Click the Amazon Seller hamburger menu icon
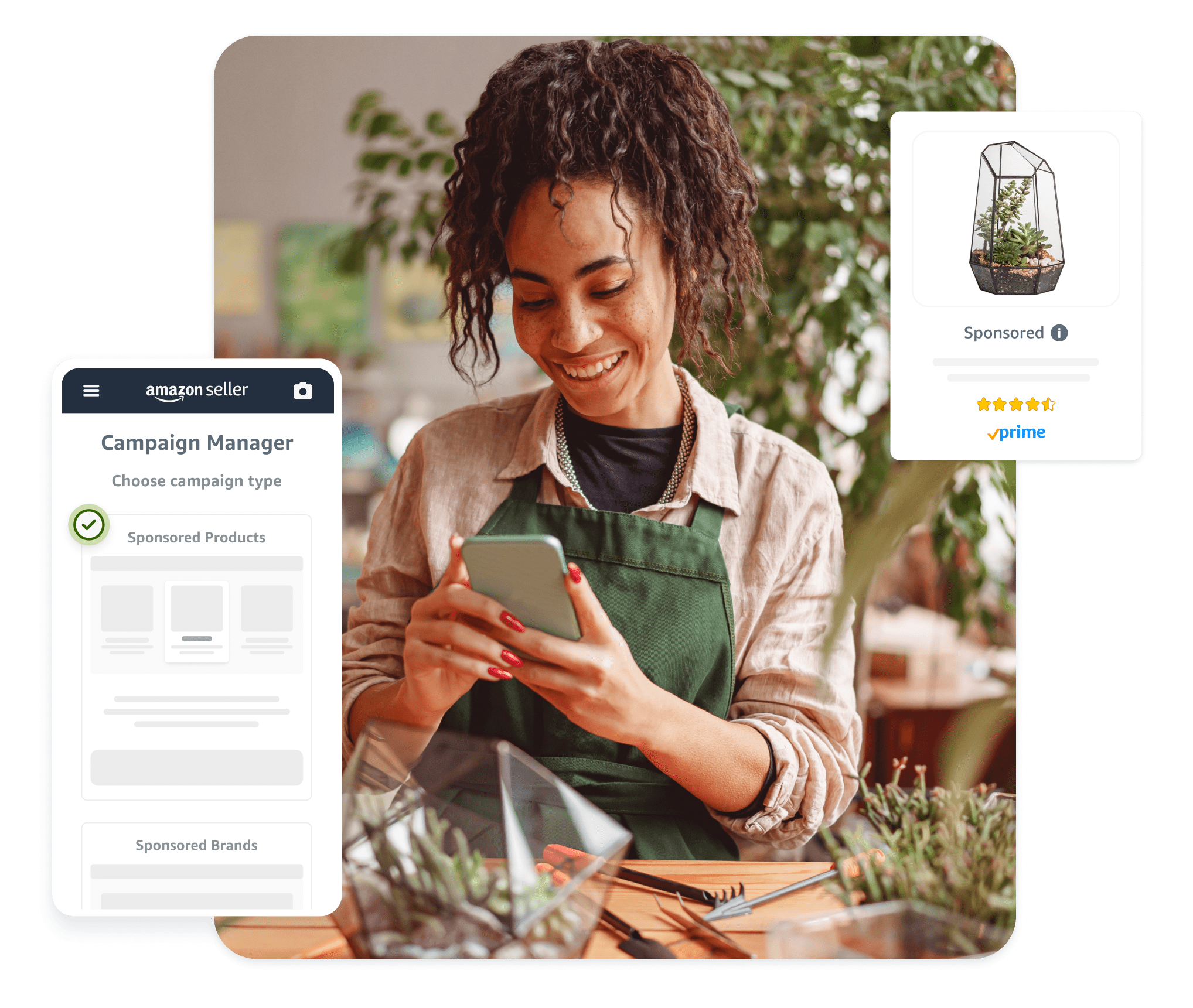The image size is (1193, 1008). click(92, 388)
